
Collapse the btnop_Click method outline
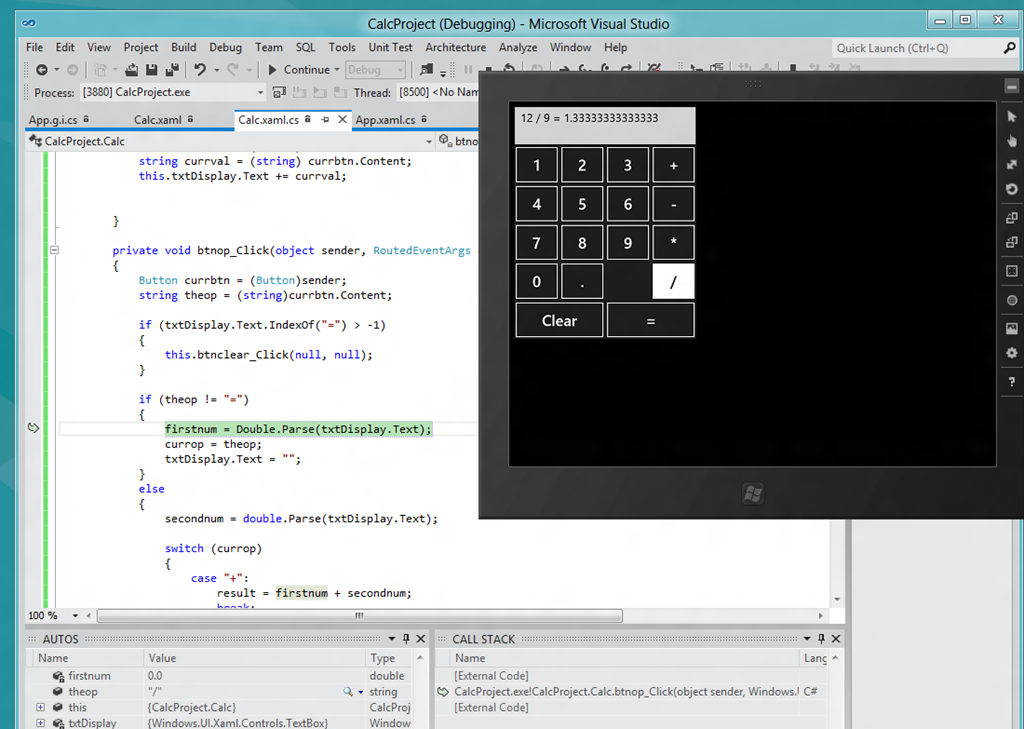coord(55,250)
